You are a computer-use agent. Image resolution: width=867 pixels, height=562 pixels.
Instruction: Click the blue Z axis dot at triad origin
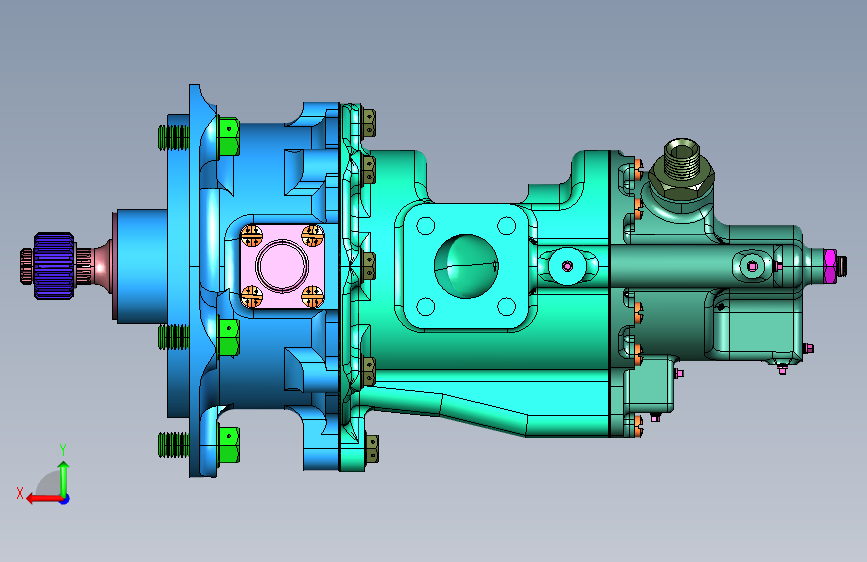[65, 500]
